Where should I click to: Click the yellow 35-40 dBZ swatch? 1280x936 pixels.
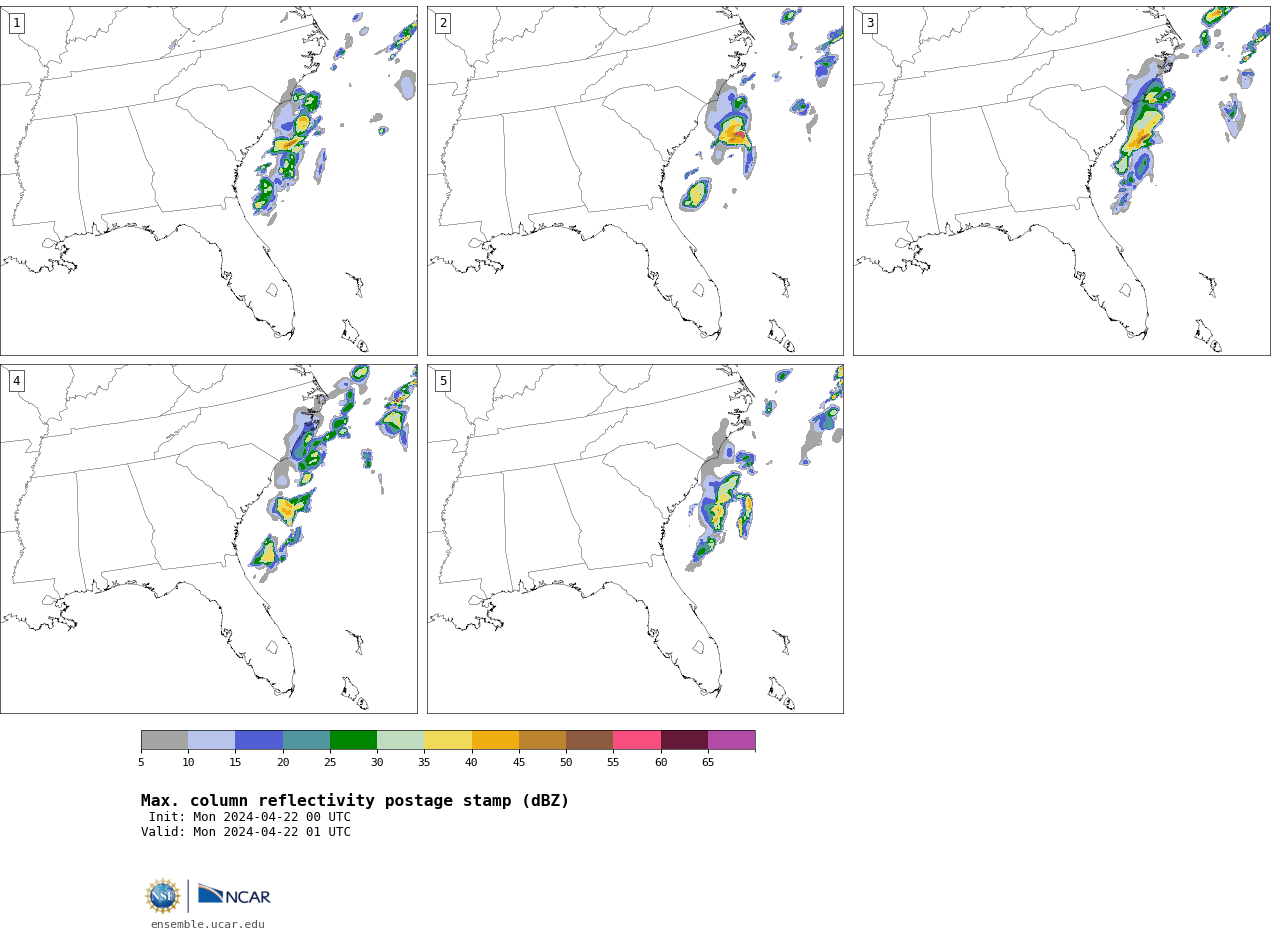point(448,740)
